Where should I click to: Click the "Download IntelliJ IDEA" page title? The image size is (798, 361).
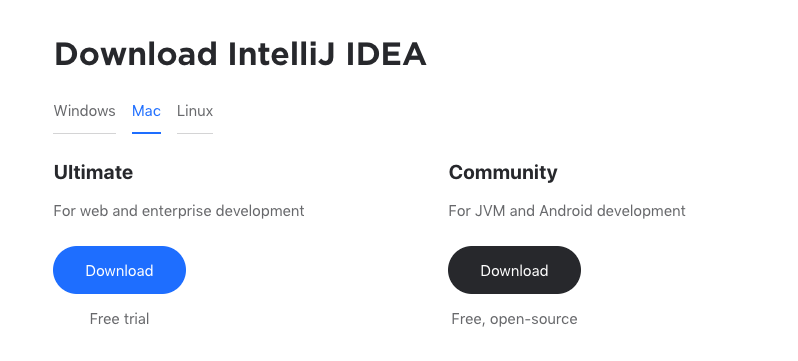pyautogui.click(x=240, y=54)
